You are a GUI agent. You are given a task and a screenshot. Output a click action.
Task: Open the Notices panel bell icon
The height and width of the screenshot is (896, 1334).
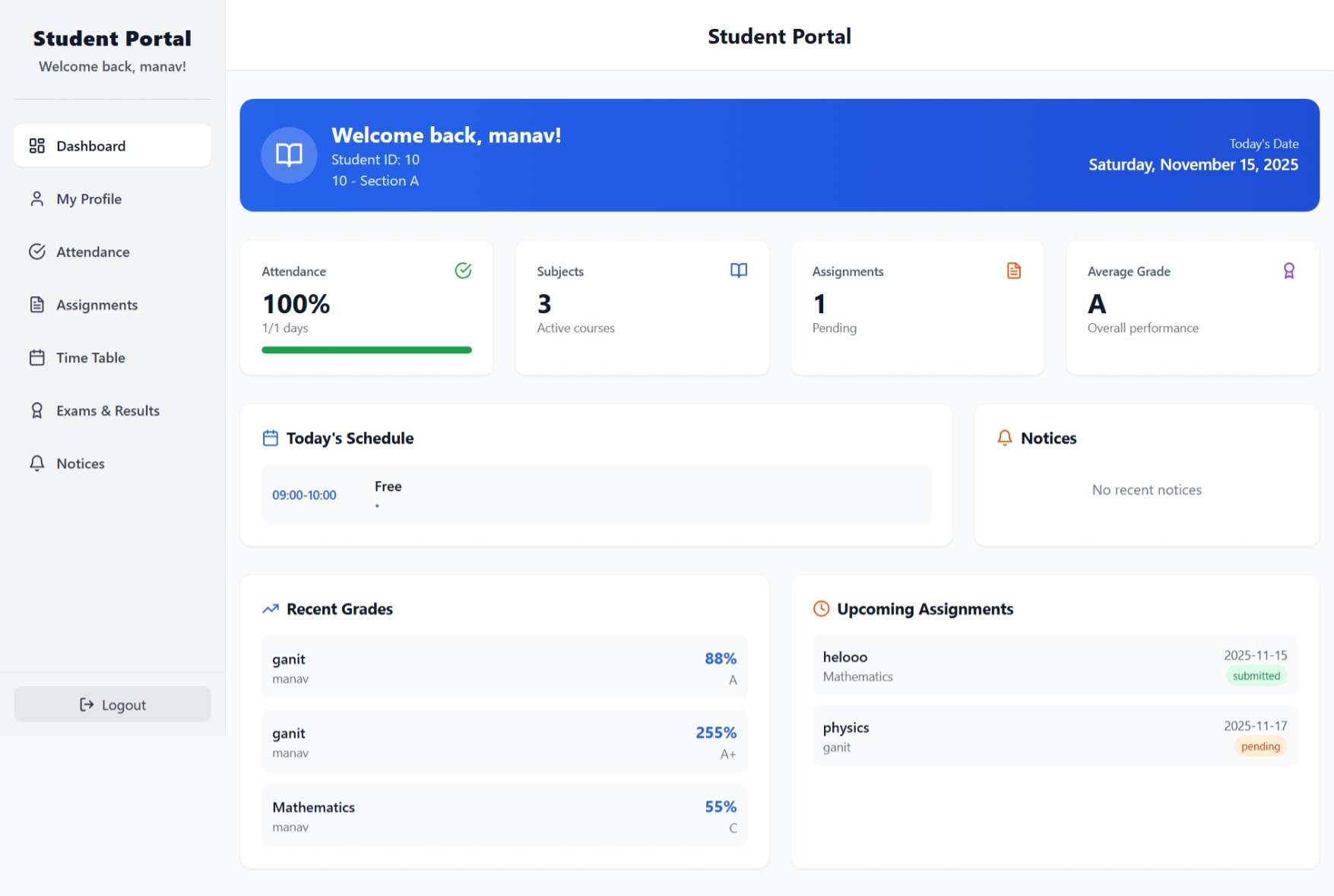(1003, 437)
